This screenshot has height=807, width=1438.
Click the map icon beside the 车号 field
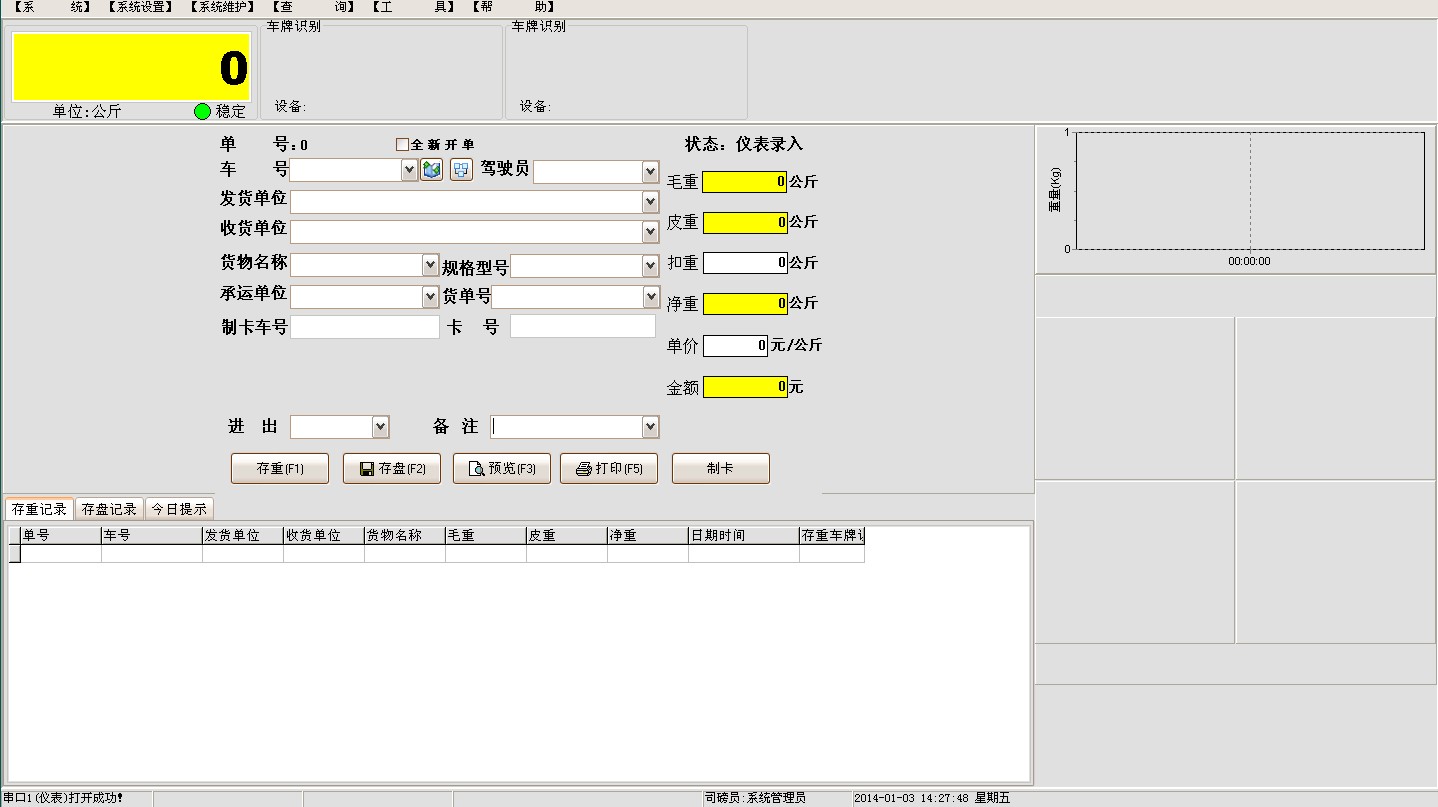pyautogui.click(x=431, y=170)
